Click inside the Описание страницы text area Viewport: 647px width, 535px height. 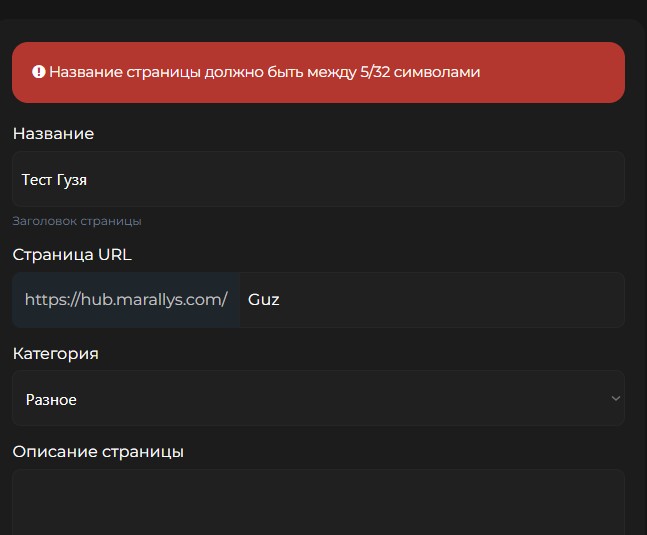pos(318,502)
